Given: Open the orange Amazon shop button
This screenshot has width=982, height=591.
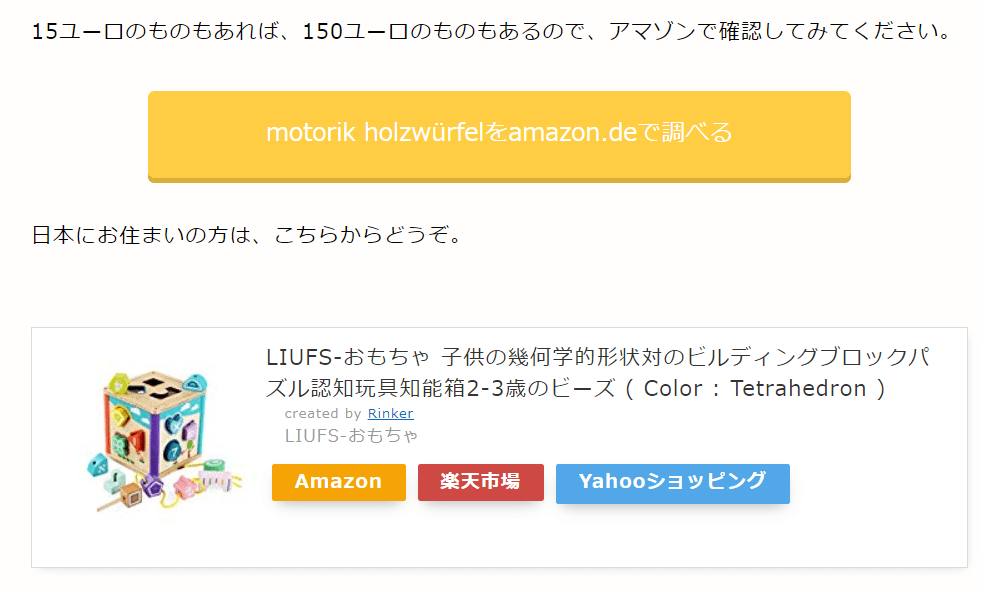Looking at the screenshot, I should (338, 482).
